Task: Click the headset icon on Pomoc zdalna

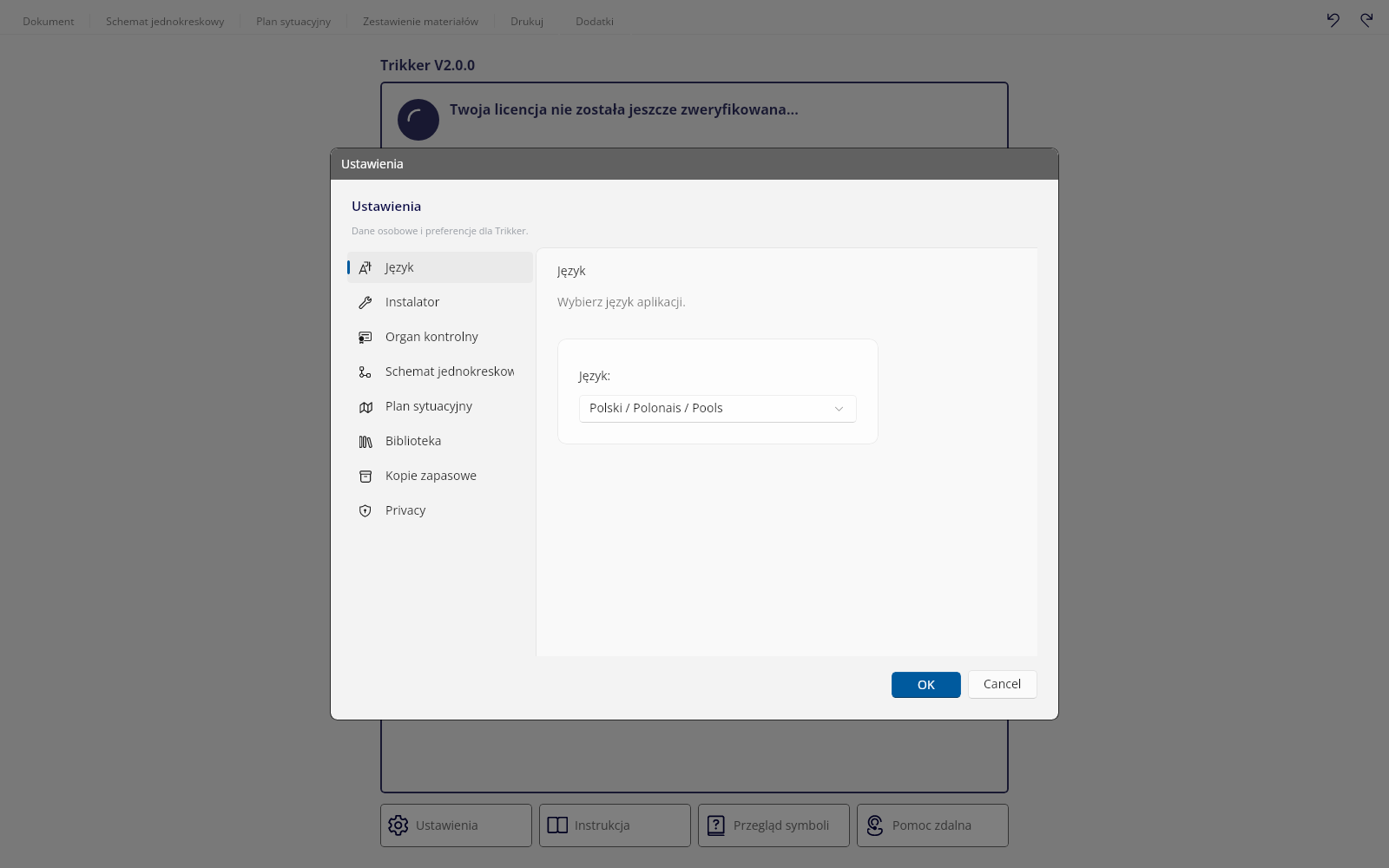Action: pyautogui.click(x=875, y=825)
